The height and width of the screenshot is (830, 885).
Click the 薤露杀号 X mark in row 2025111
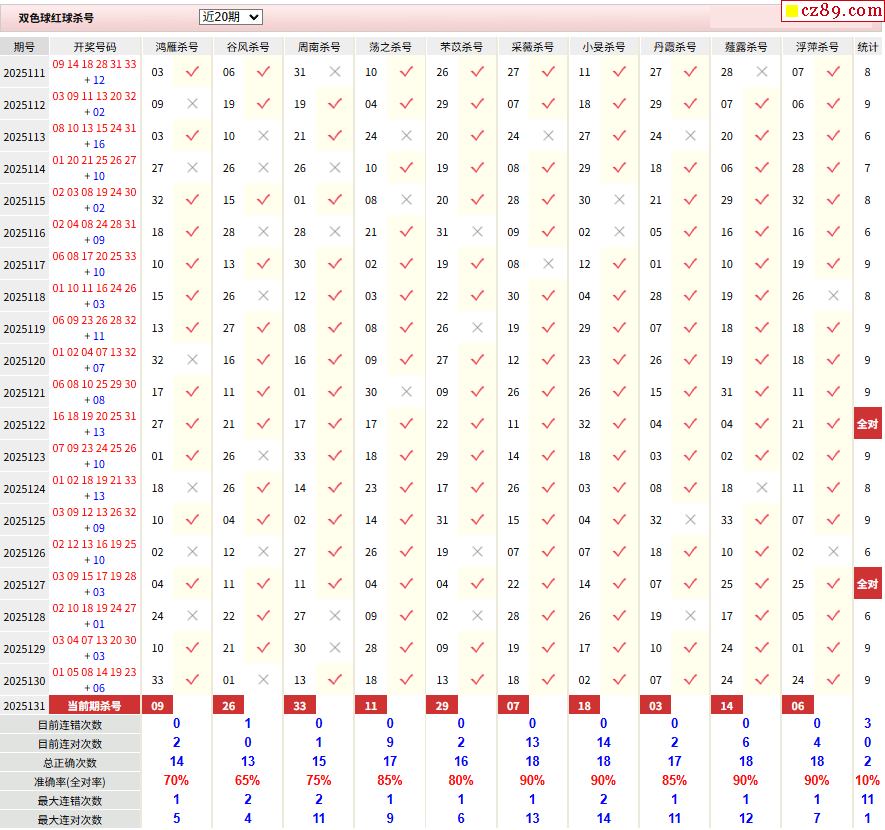pos(761,72)
